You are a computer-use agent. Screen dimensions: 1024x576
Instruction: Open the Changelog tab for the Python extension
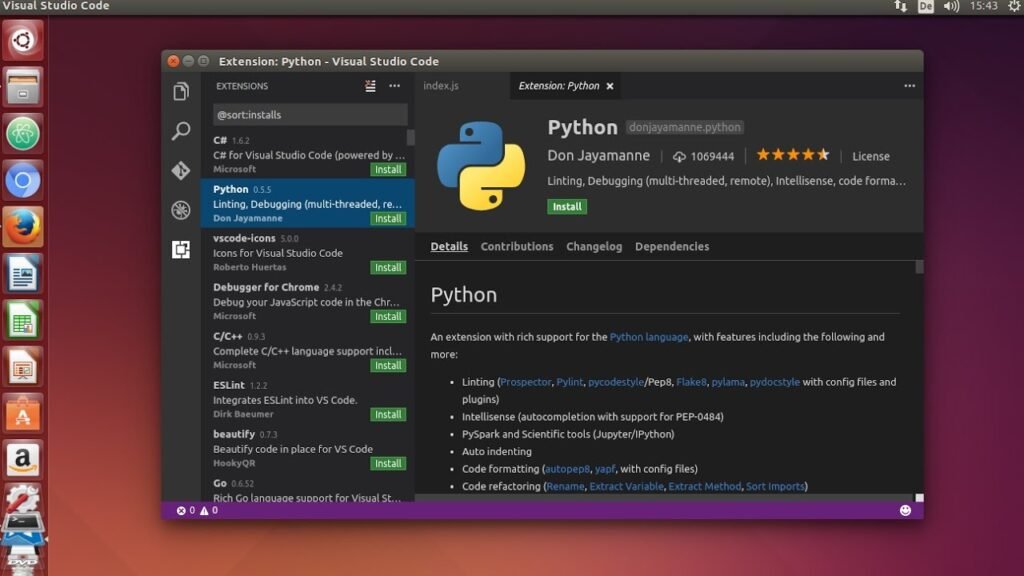594,246
